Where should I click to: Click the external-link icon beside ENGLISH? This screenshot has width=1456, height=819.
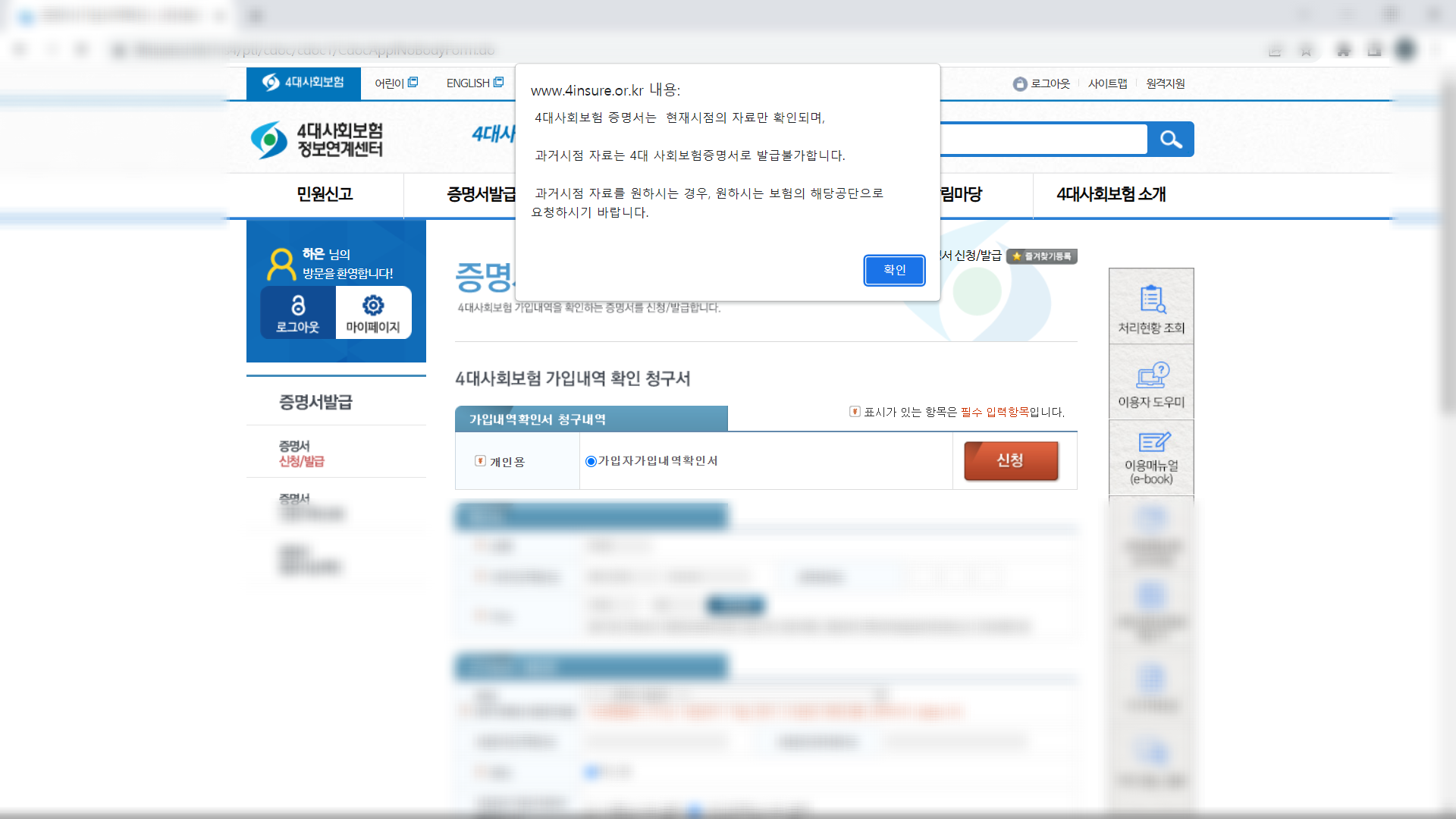(498, 80)
